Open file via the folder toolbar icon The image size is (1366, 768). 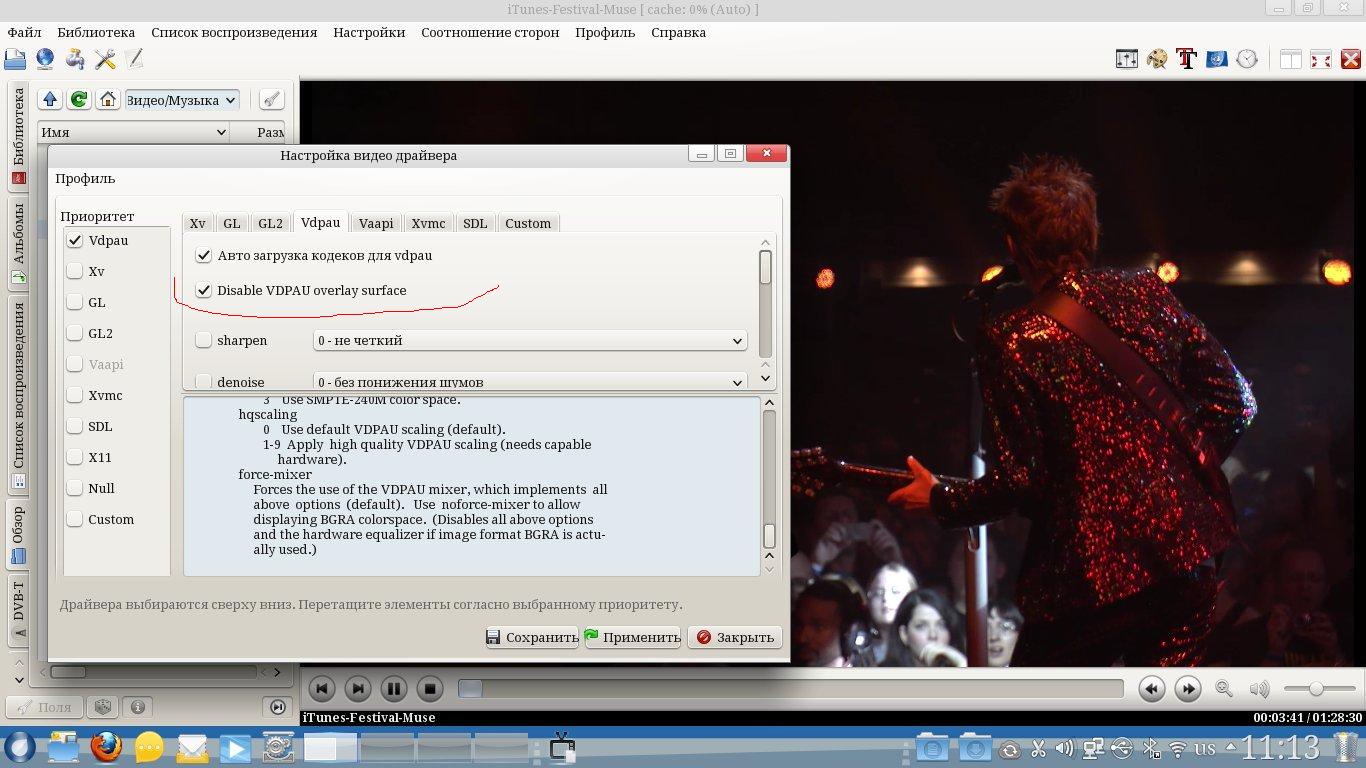(15, 59)
